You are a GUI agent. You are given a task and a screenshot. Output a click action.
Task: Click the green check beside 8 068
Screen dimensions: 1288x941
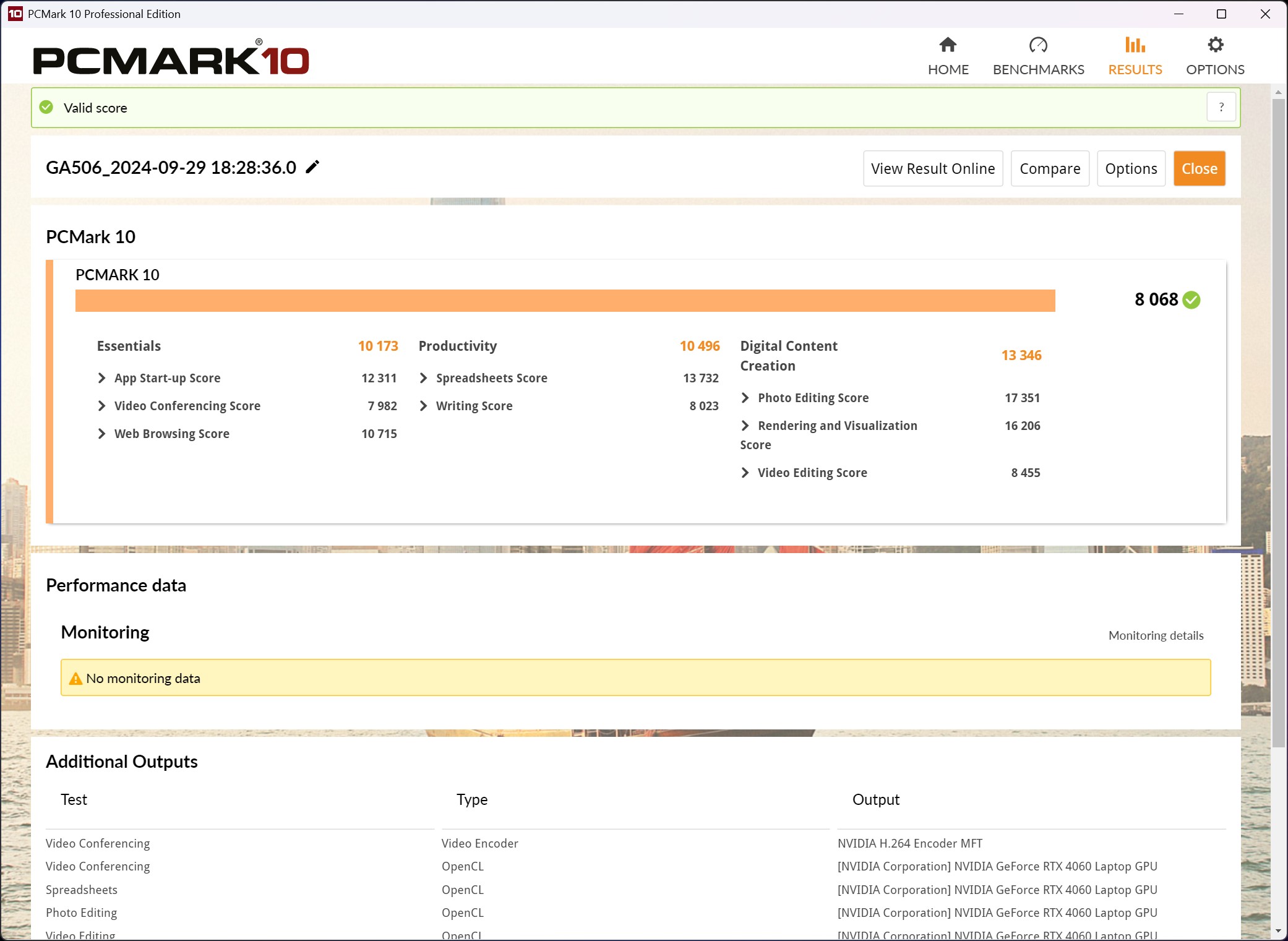pyautogui.click(x=1191, y=300)
